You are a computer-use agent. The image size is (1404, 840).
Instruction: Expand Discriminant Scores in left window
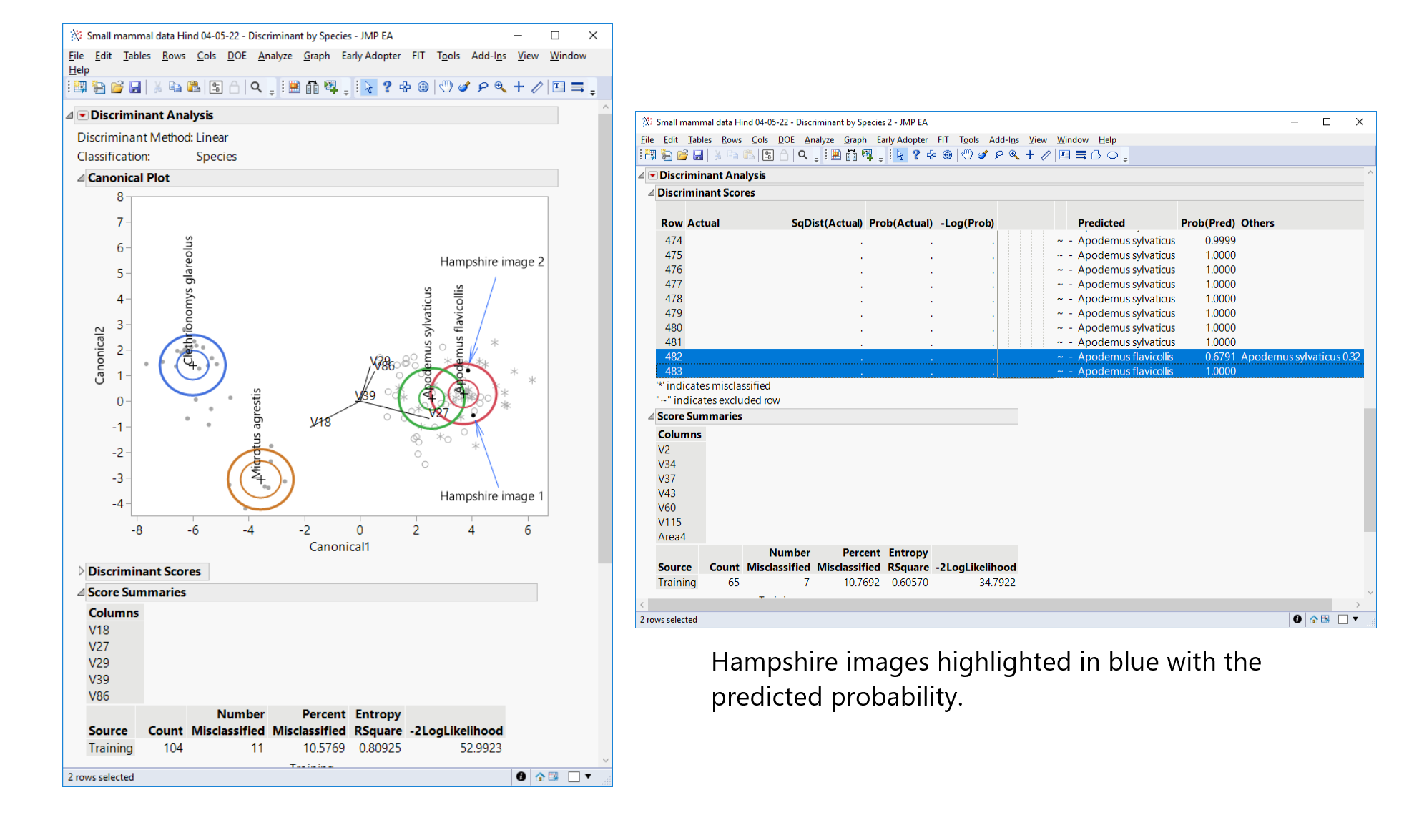coord(81,571)
